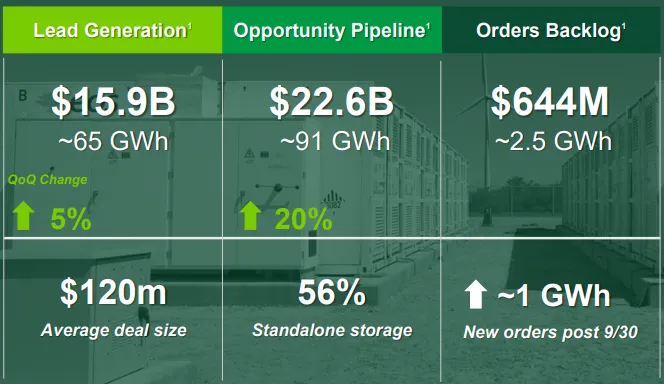Image resolution: width=664 pixels, height=384 pixels.
Task: Click the QoQ Change label
Action: tap(47, 180)
